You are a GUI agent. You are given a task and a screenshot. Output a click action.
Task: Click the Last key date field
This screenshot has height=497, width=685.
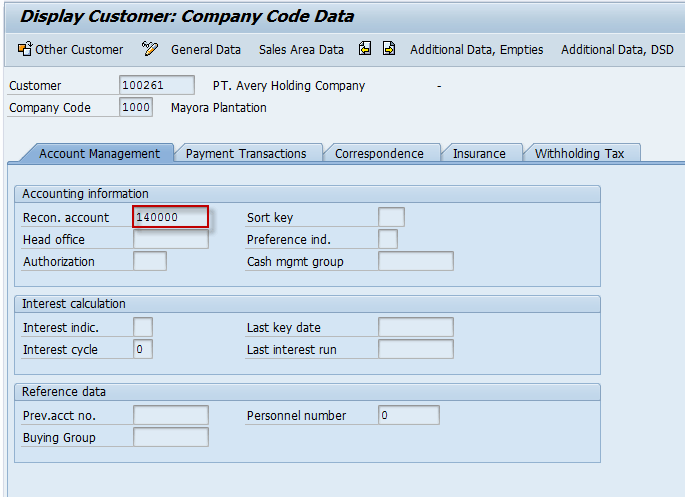[x=416, y=327]
